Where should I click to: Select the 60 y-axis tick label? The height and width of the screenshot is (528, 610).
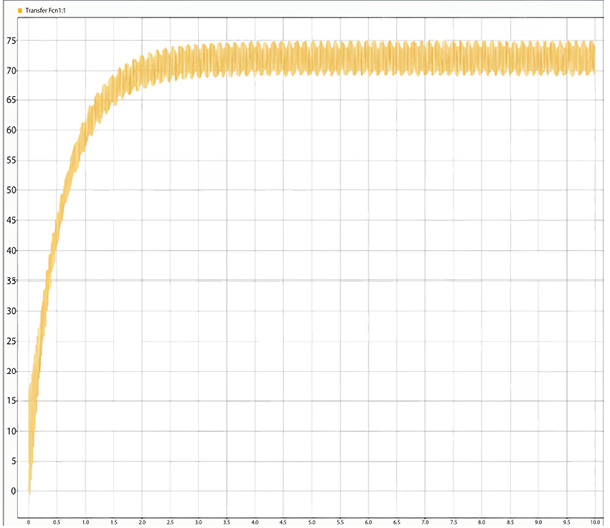coord(12,131)
